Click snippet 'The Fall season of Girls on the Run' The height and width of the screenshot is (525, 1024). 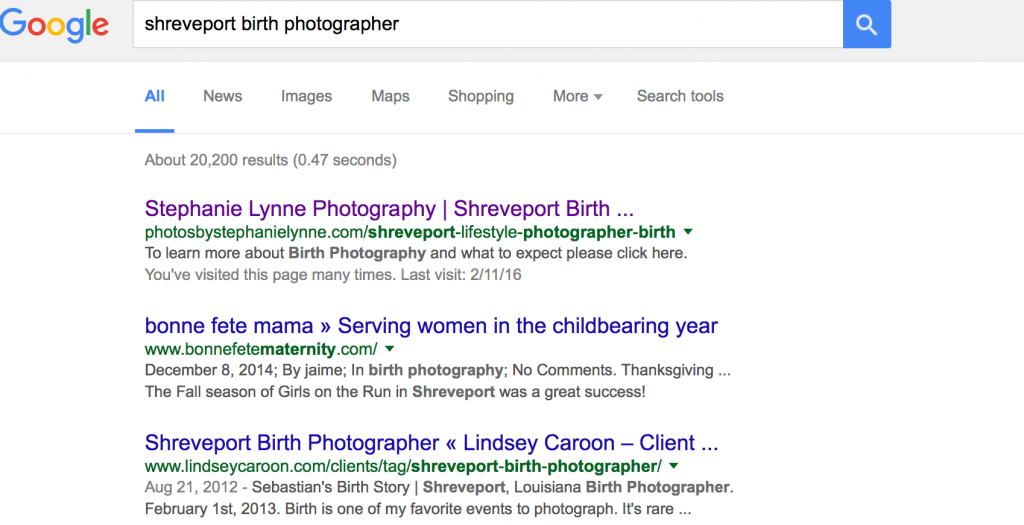click(x=395, y=392)
